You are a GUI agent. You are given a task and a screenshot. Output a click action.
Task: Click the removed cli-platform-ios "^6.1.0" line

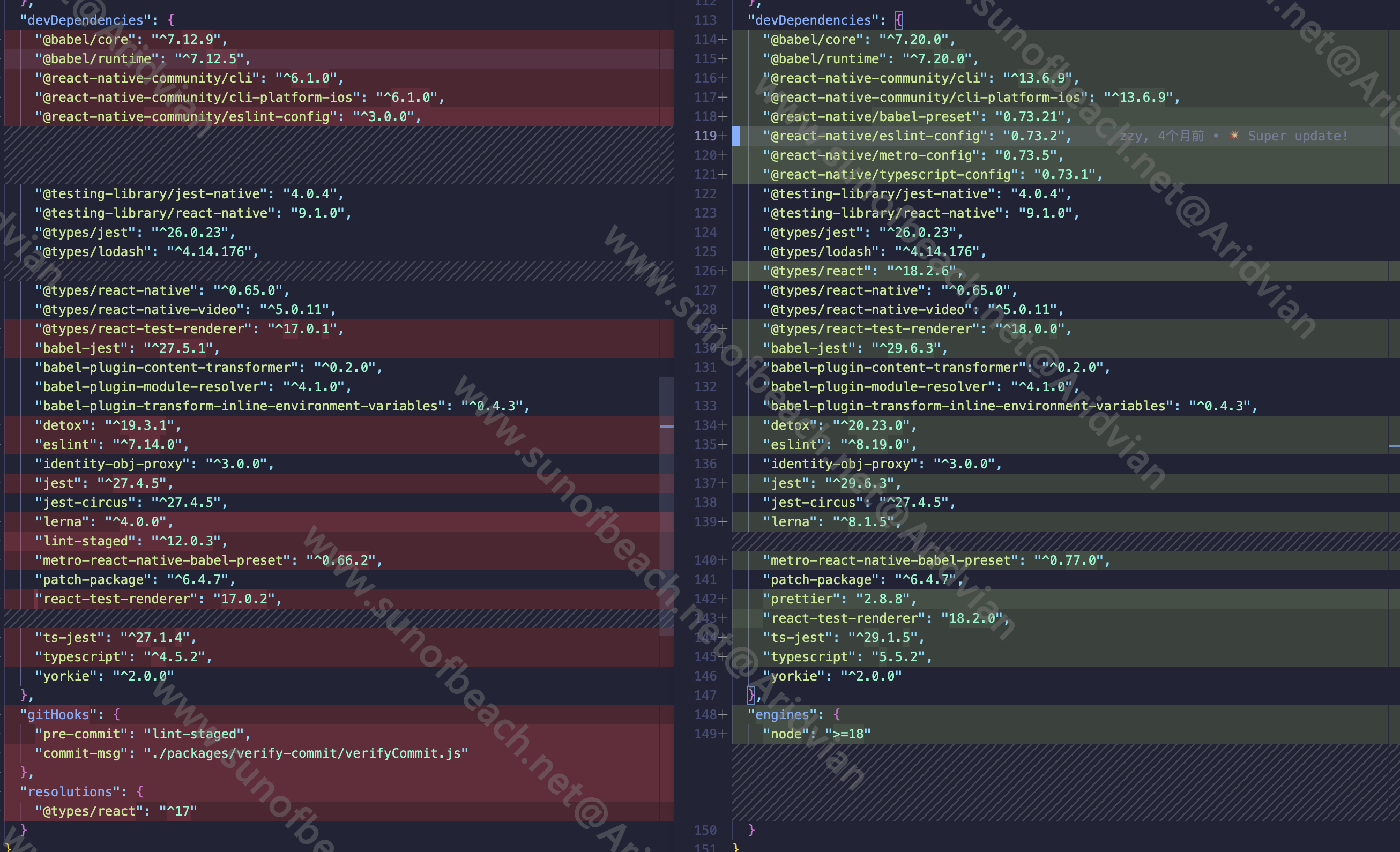coord(339,97)
